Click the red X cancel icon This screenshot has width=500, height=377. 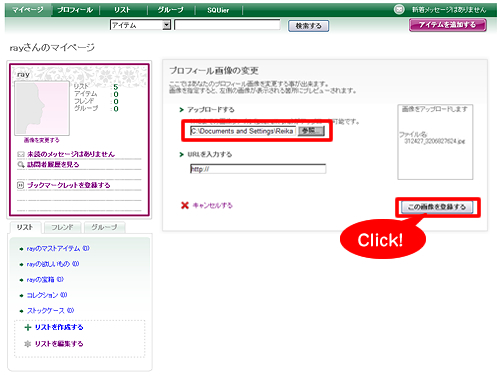(x=185, y=205)
